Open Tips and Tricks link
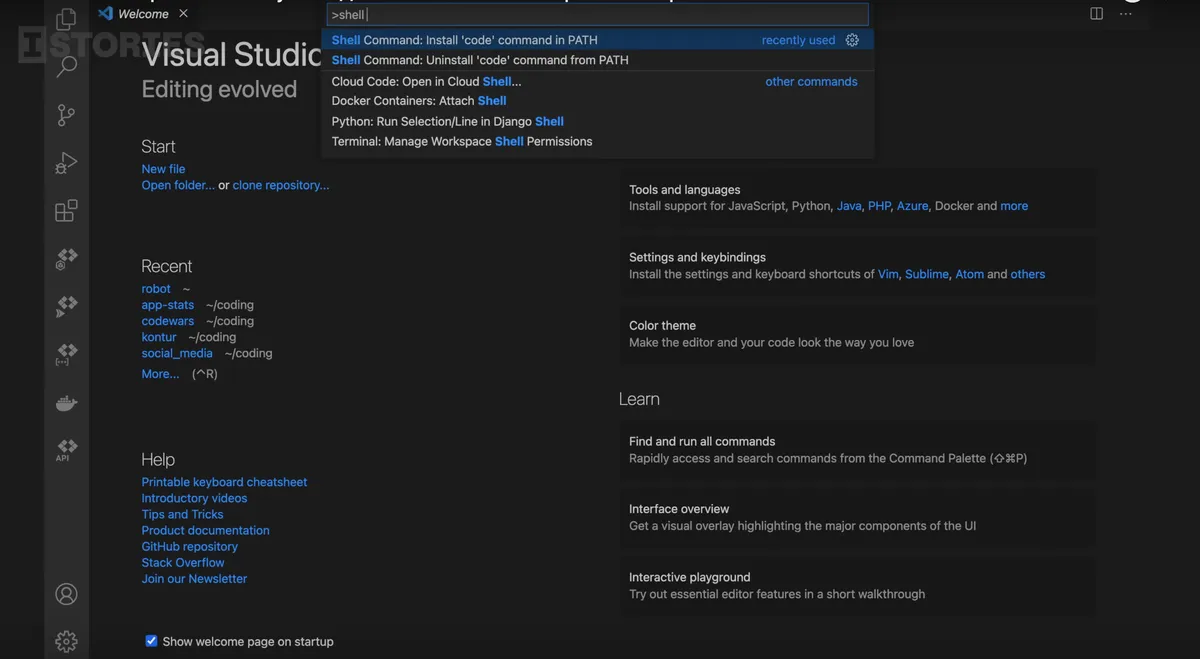This screenshot has width=1200, height=659. [x=182, y=514]
